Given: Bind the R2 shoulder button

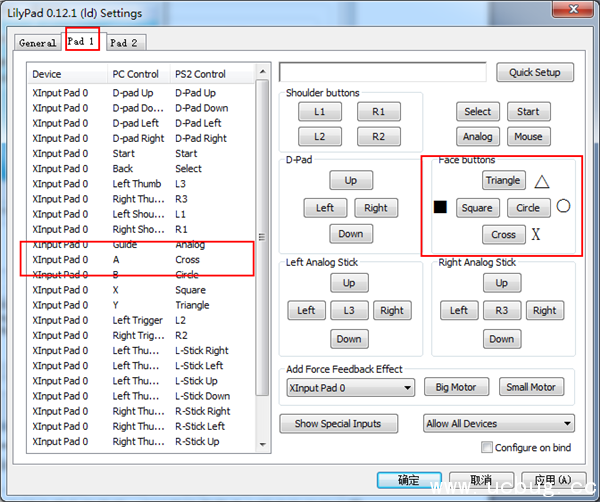Looking at the screenshot, I should point(379,137).
